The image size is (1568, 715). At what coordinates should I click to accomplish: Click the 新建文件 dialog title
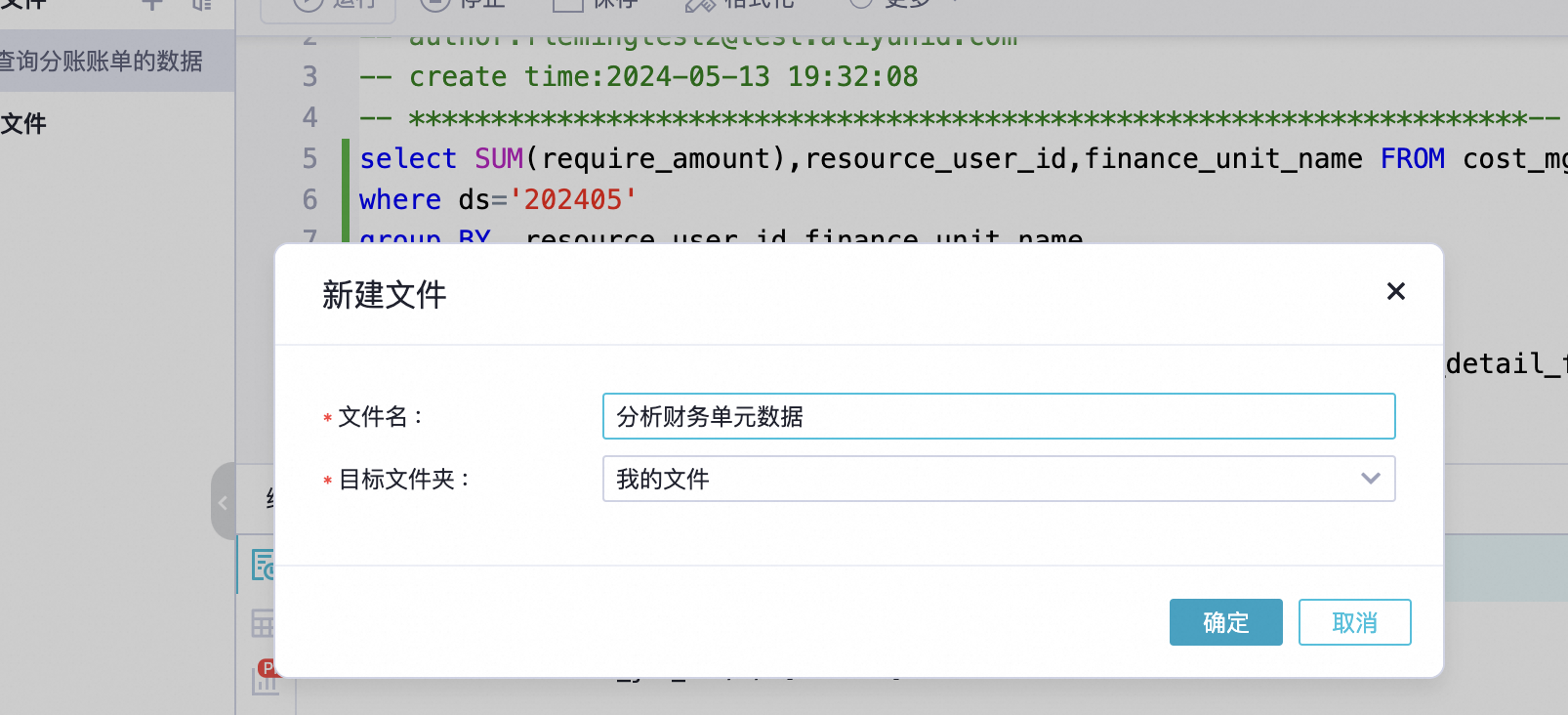(384, 295)
